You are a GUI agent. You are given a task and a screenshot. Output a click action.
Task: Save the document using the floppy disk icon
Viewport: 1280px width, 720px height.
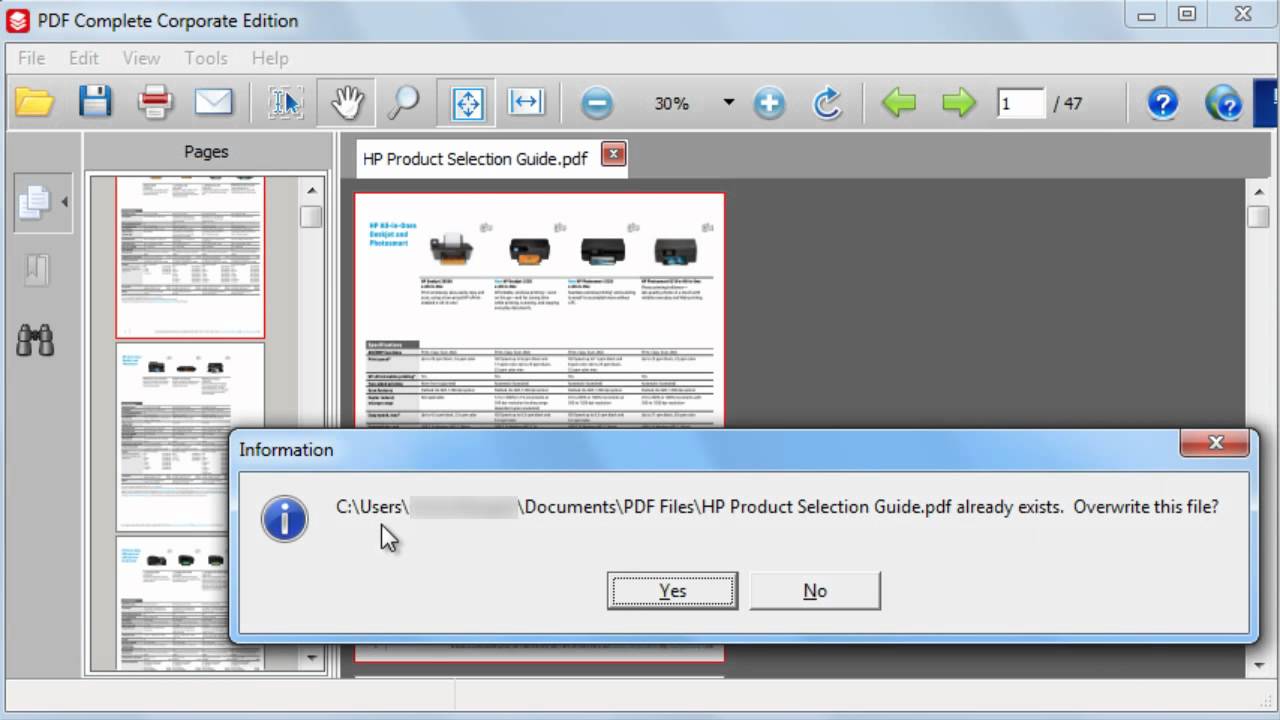coord(95,102)
